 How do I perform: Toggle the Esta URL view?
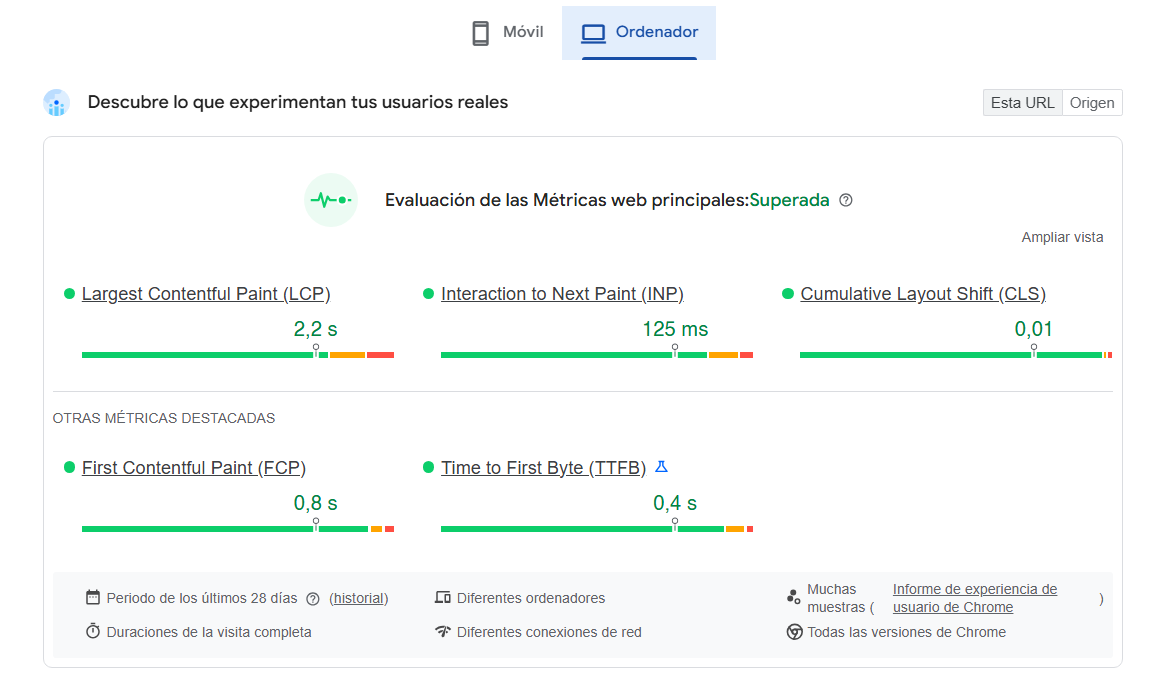pos(1022,103)
